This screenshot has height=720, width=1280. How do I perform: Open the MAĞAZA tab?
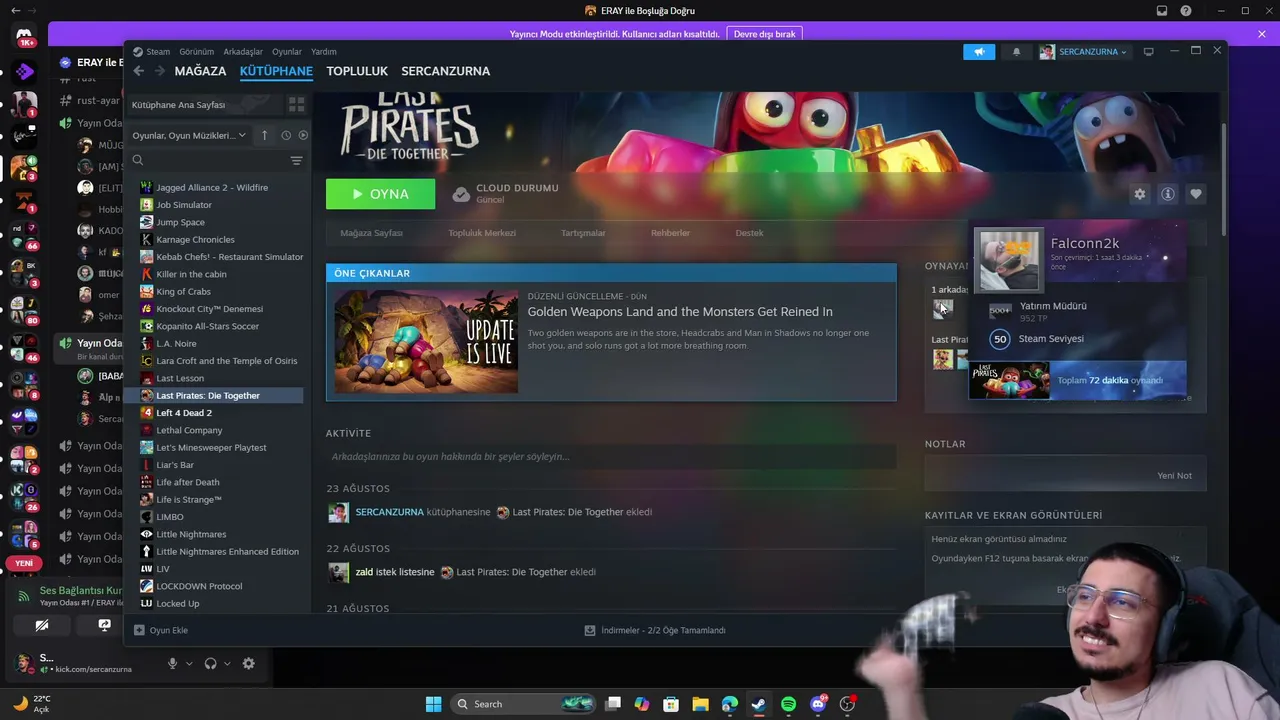(x=200, y=71)
